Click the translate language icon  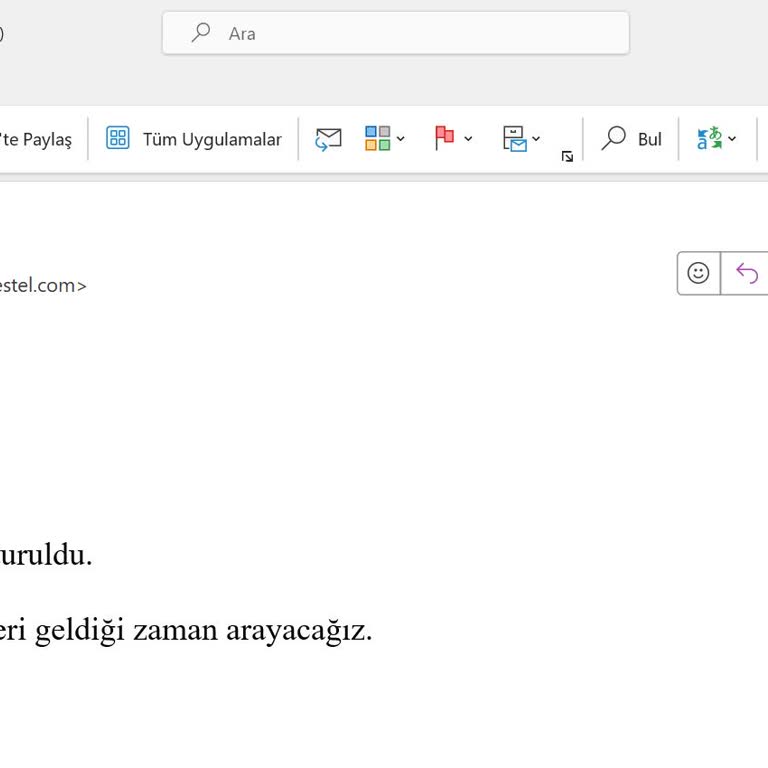(x=709, y=138)
